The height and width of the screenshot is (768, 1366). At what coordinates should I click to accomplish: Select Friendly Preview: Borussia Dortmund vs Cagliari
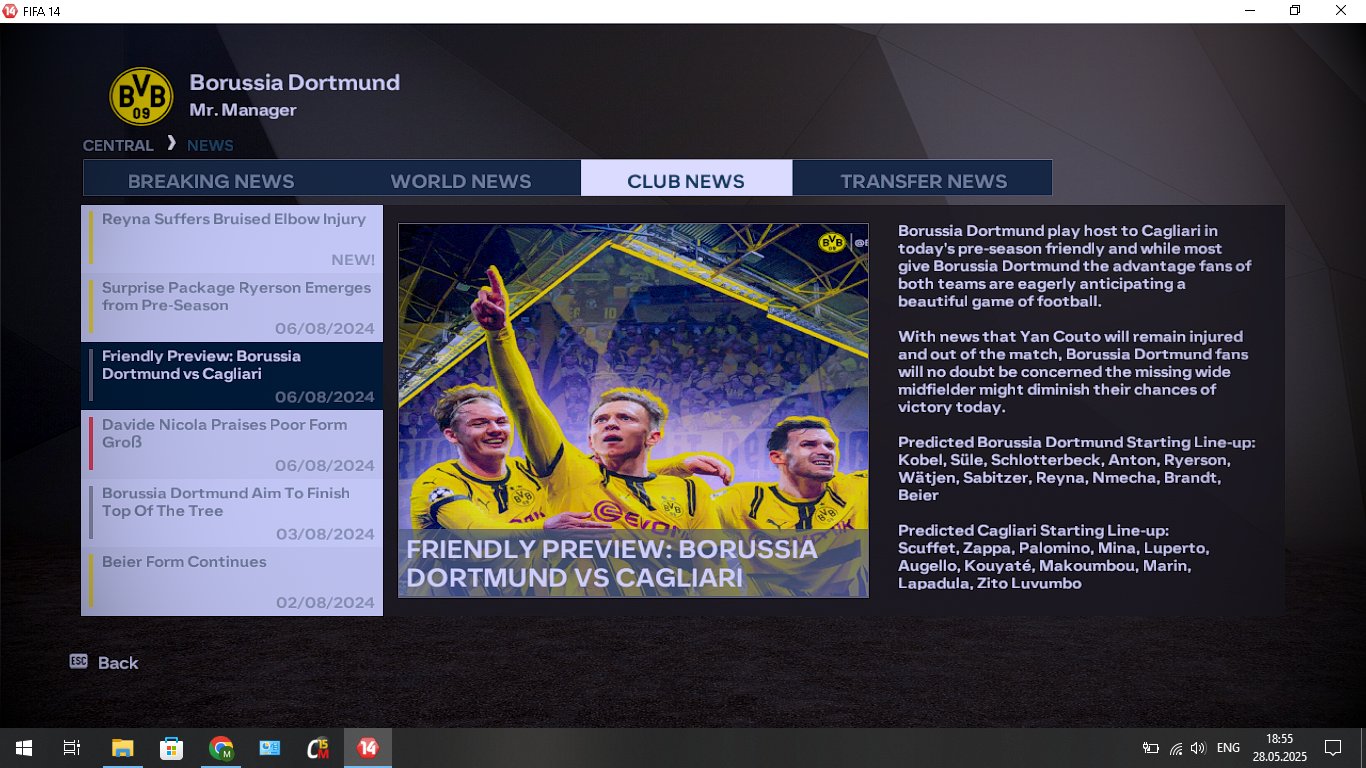(232, 376)
